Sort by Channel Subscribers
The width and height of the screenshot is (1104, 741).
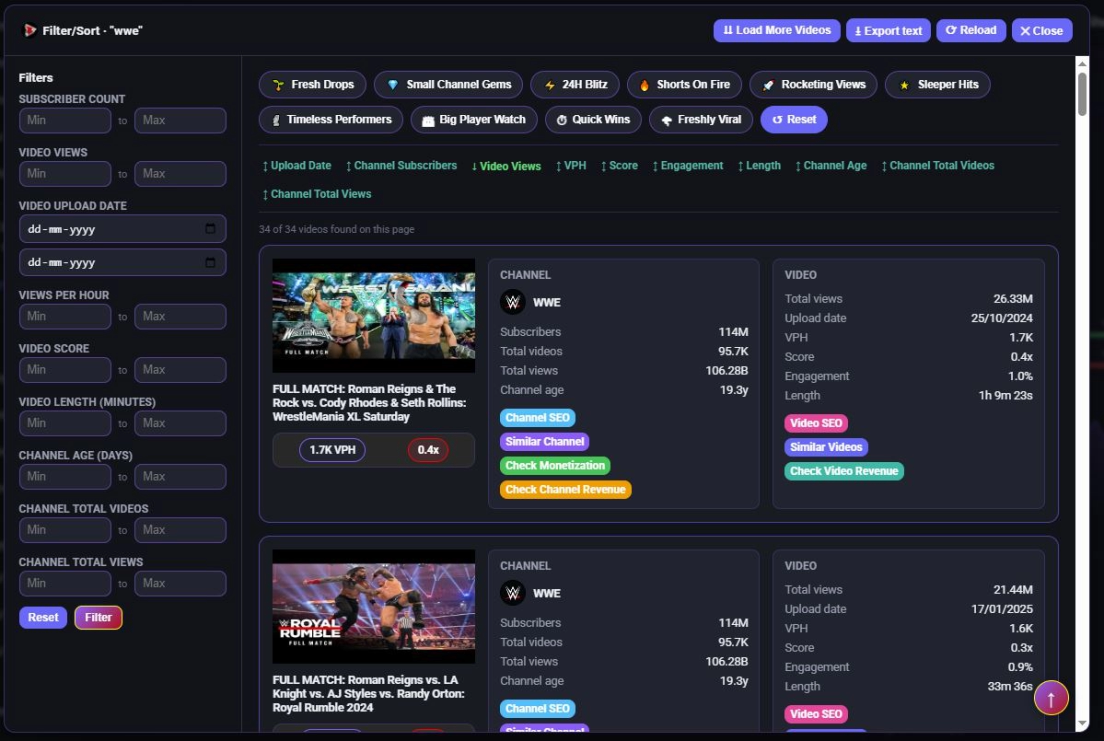(x=401, y=166)
